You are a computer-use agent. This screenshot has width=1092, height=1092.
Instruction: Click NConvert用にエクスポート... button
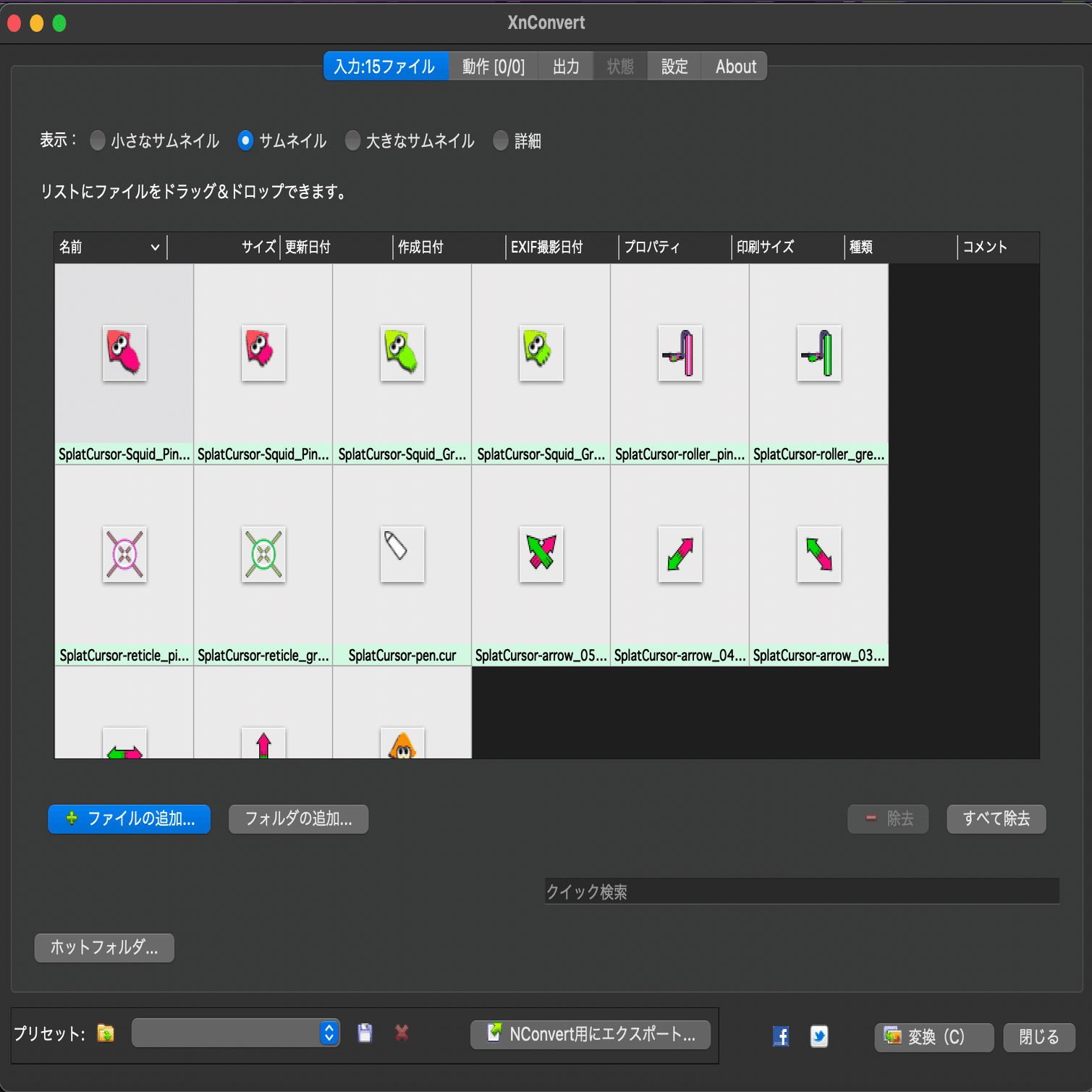tap(591, 1035)
